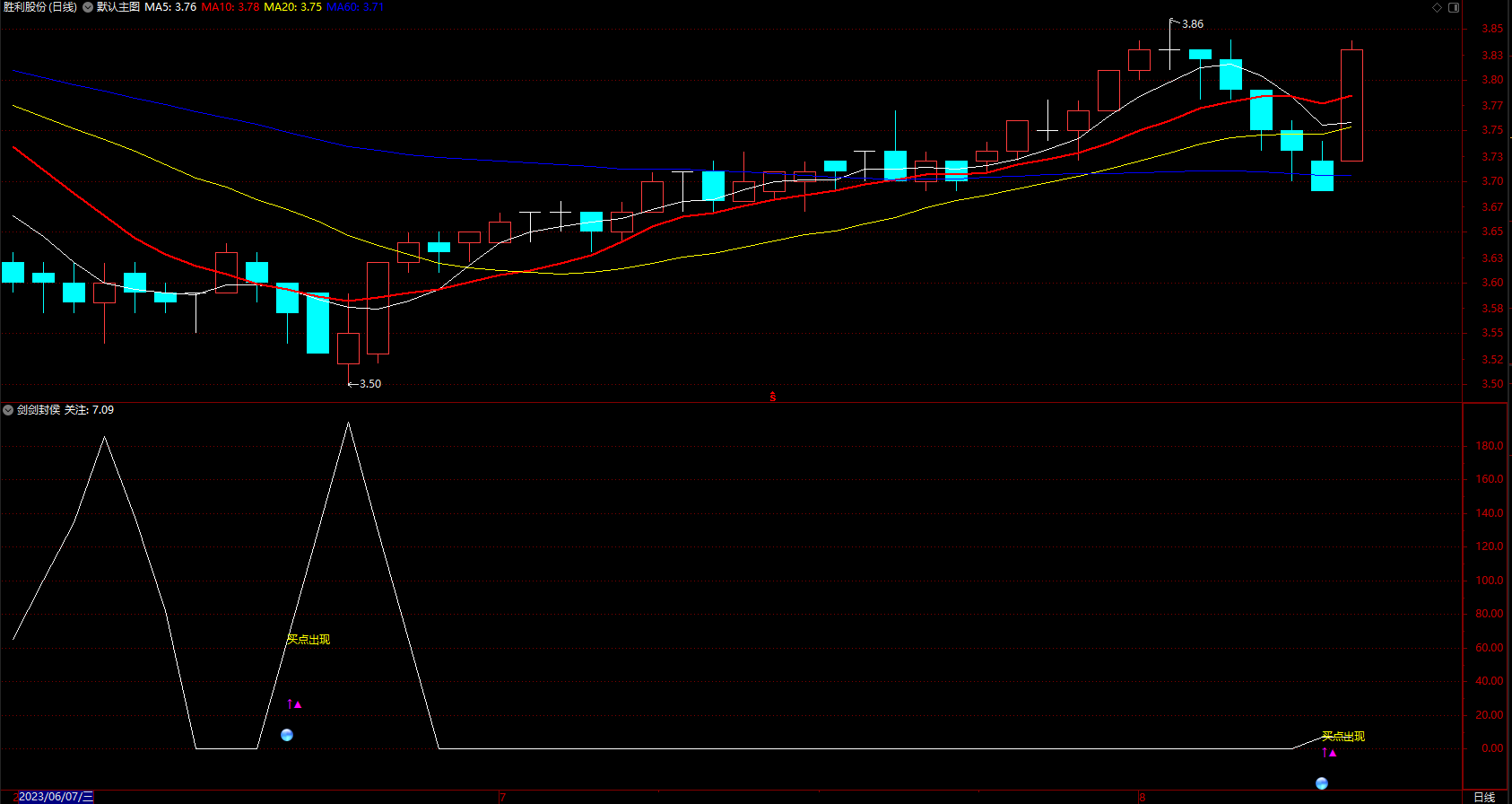Viewport: 1512px width, 804px height.
Task: Click the 3.85 price on the right axis
Action: 1492,29
